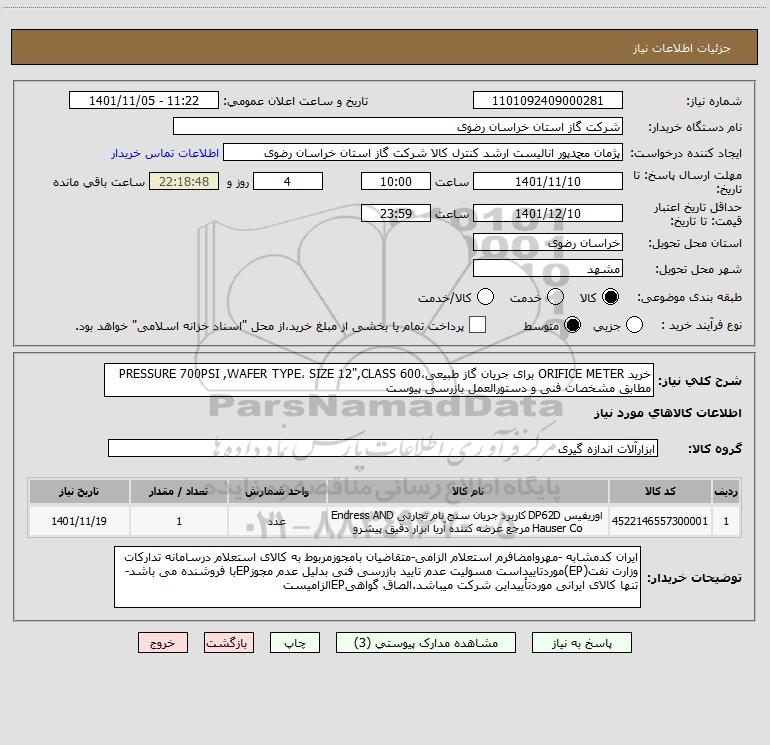Click the unit cell عدد
Viewport: 770px width, 745px height.
coord(277,521)
